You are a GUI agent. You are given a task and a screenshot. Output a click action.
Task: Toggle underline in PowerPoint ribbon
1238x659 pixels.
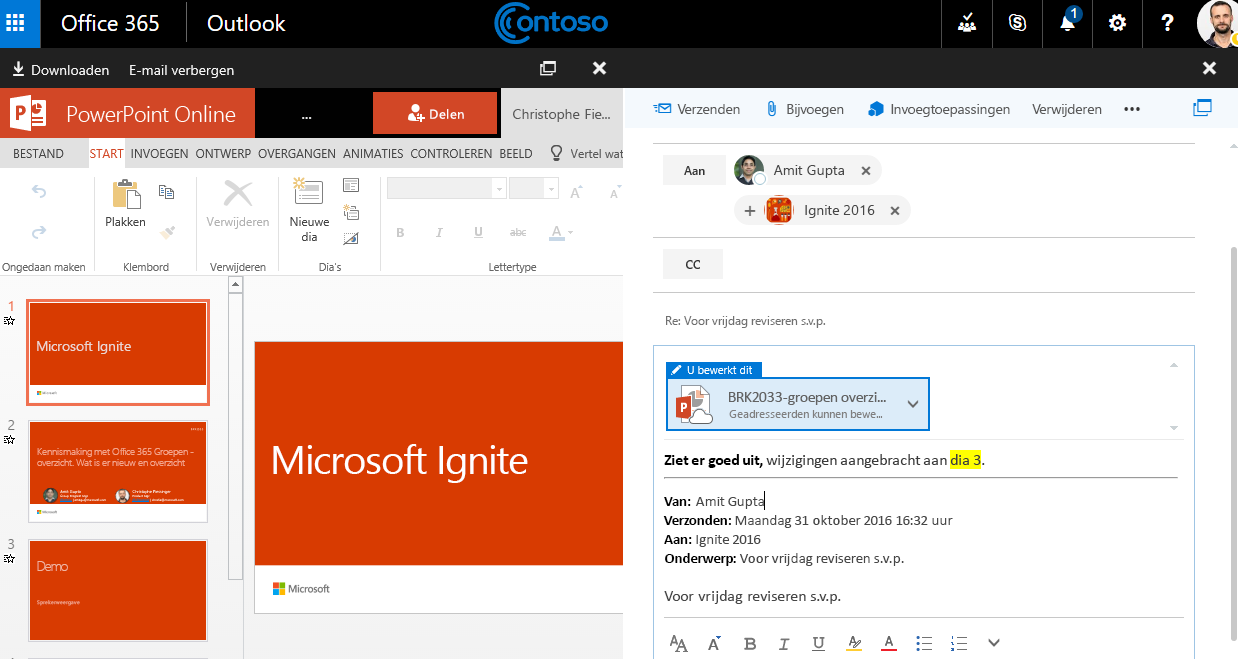click(x=478, y=232)
